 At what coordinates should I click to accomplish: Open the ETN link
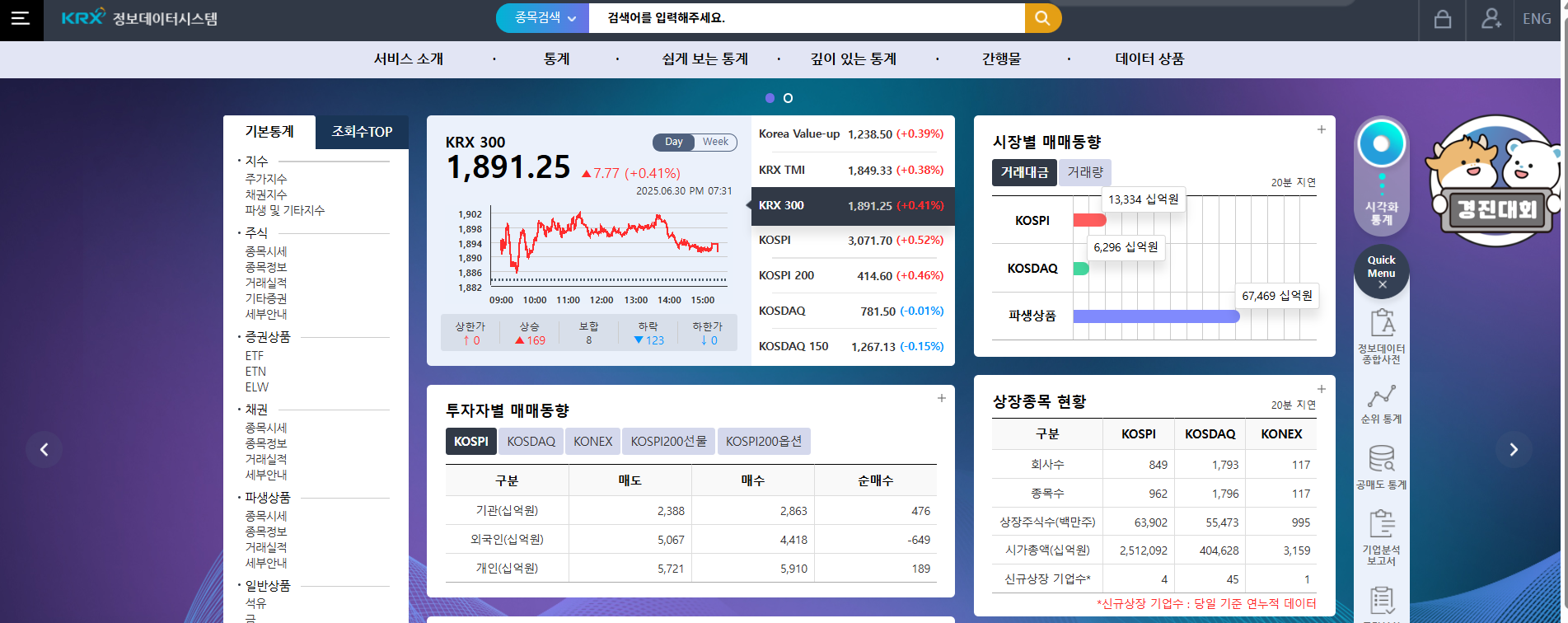click(255, 372)
